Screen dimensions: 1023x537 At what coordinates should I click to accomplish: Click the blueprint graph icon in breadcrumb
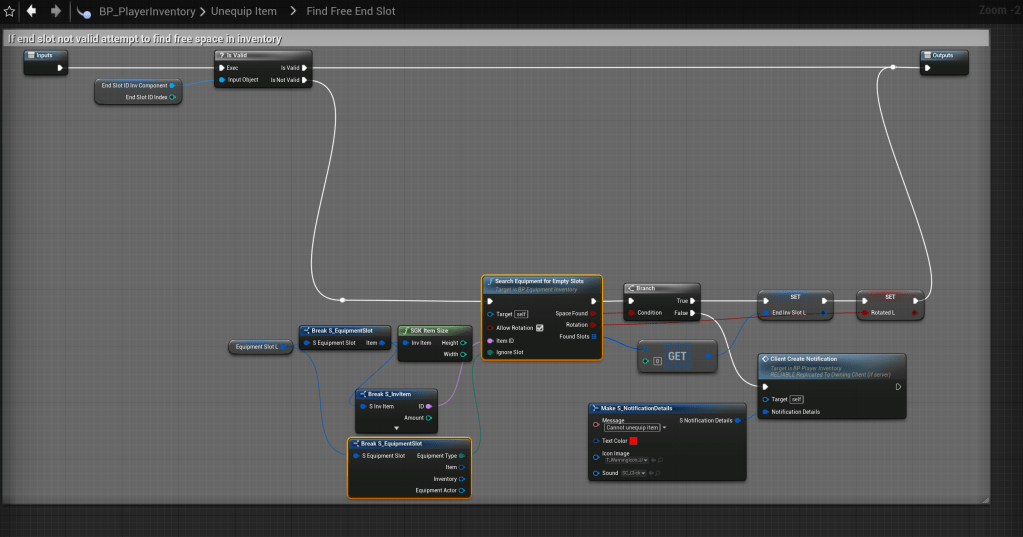tap(85, 11)
